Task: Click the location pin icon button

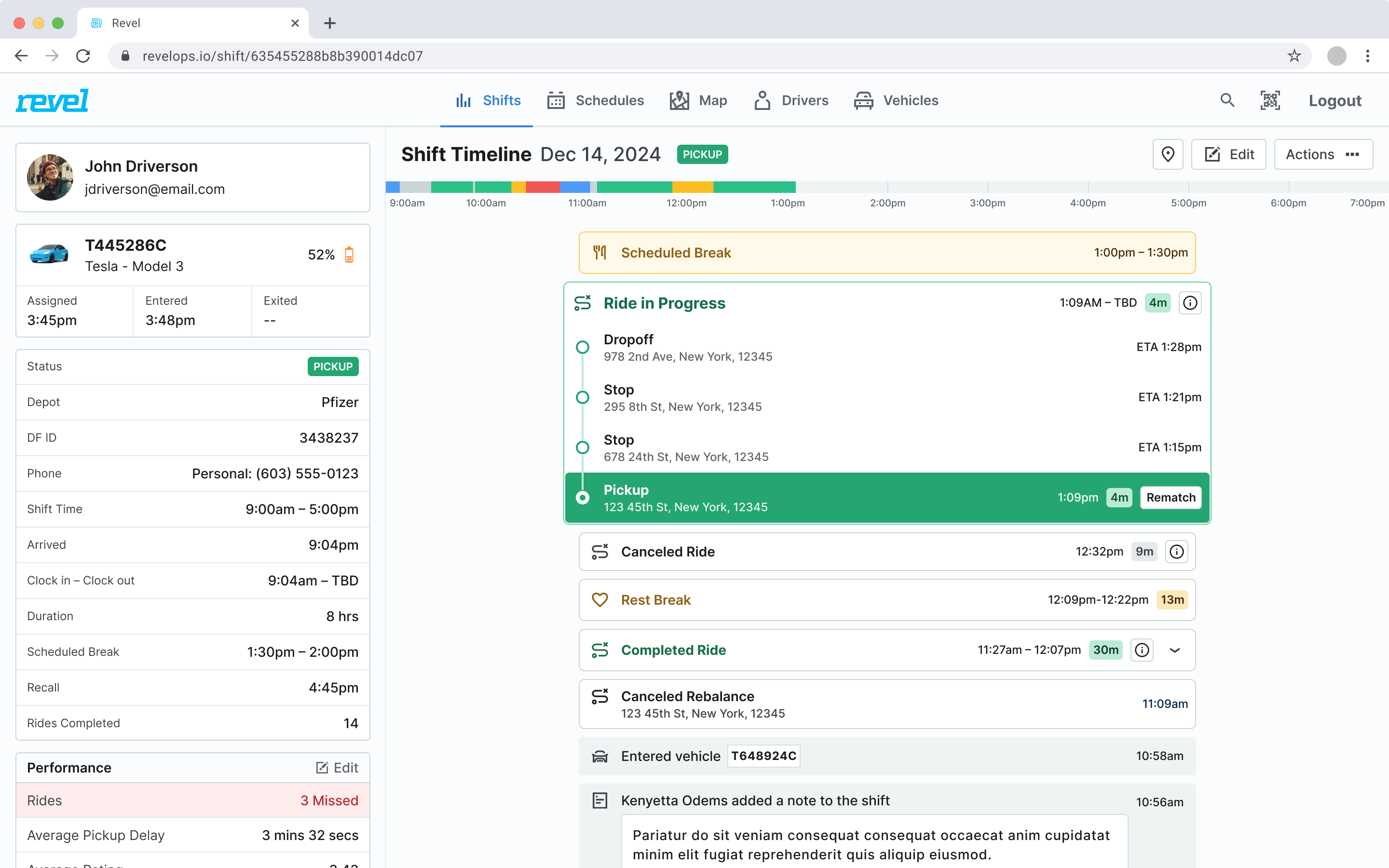Action: pos(1168,154)
